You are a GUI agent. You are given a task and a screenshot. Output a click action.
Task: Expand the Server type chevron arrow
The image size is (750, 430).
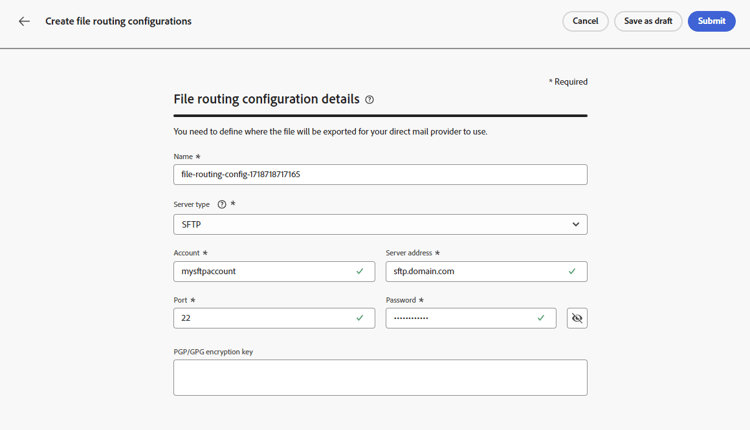point(575,225)
